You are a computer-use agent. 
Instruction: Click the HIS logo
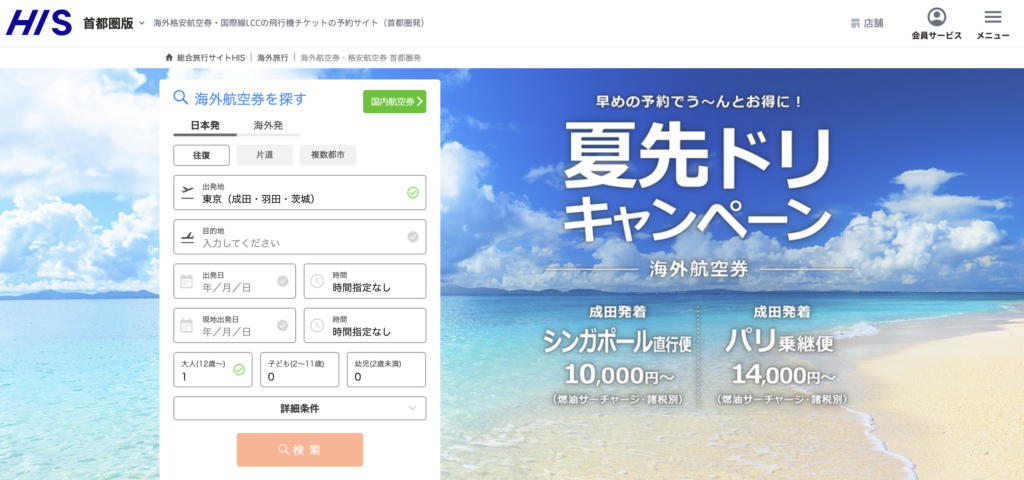click(x=39, y=23)
